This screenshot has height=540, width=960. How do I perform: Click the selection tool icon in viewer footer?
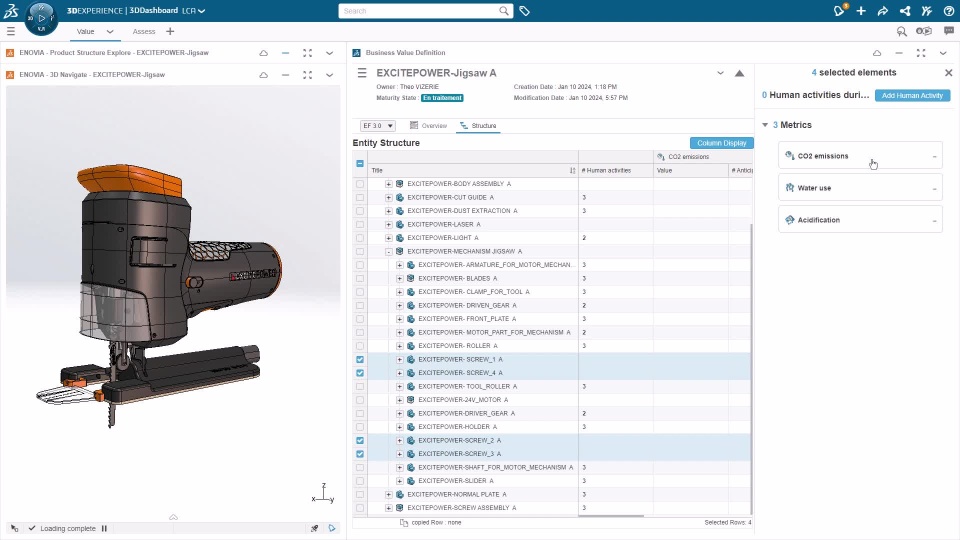pos(14,528)
